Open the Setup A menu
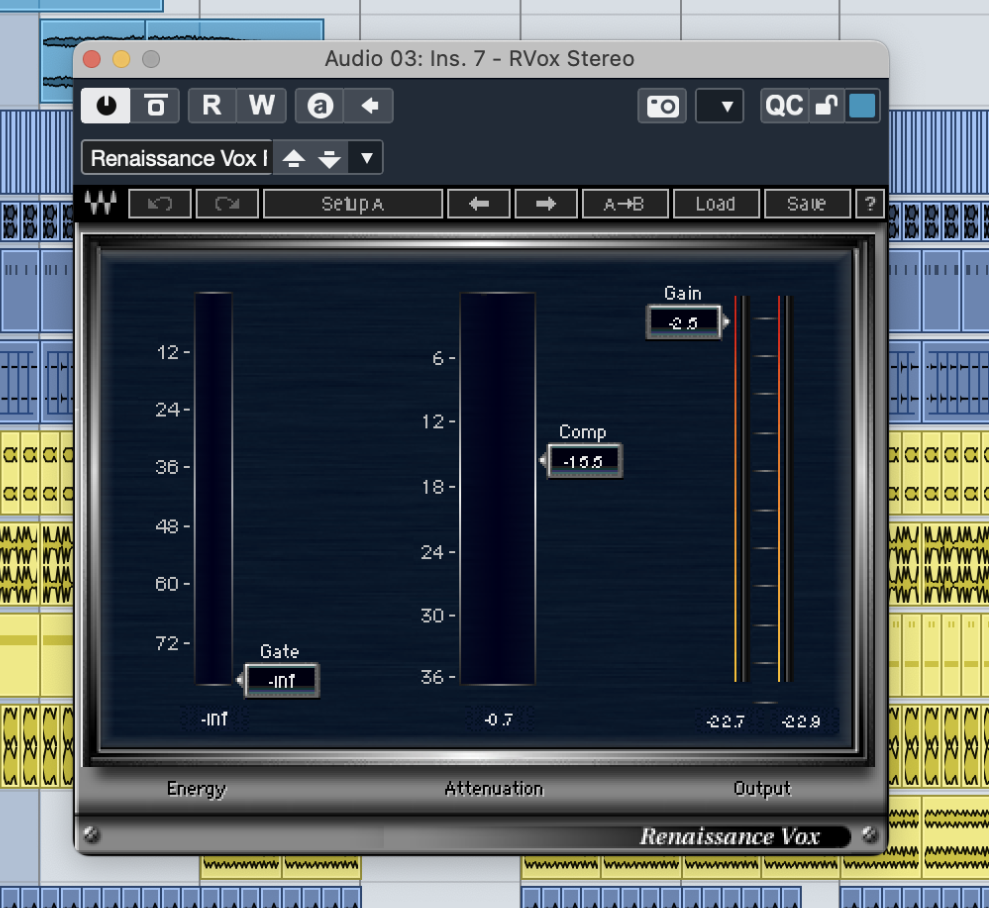989x908 pixels. pos(353,204)
